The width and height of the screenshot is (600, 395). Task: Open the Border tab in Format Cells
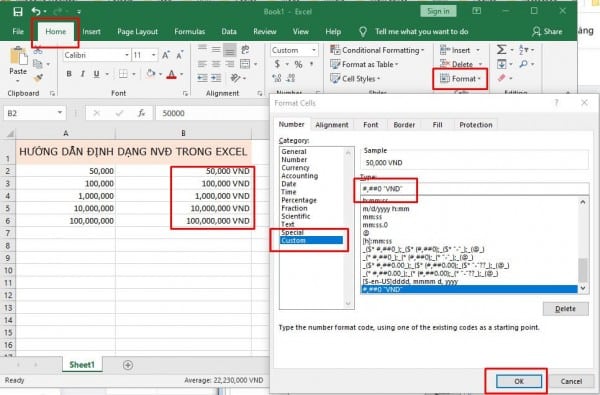pos(404,125)
